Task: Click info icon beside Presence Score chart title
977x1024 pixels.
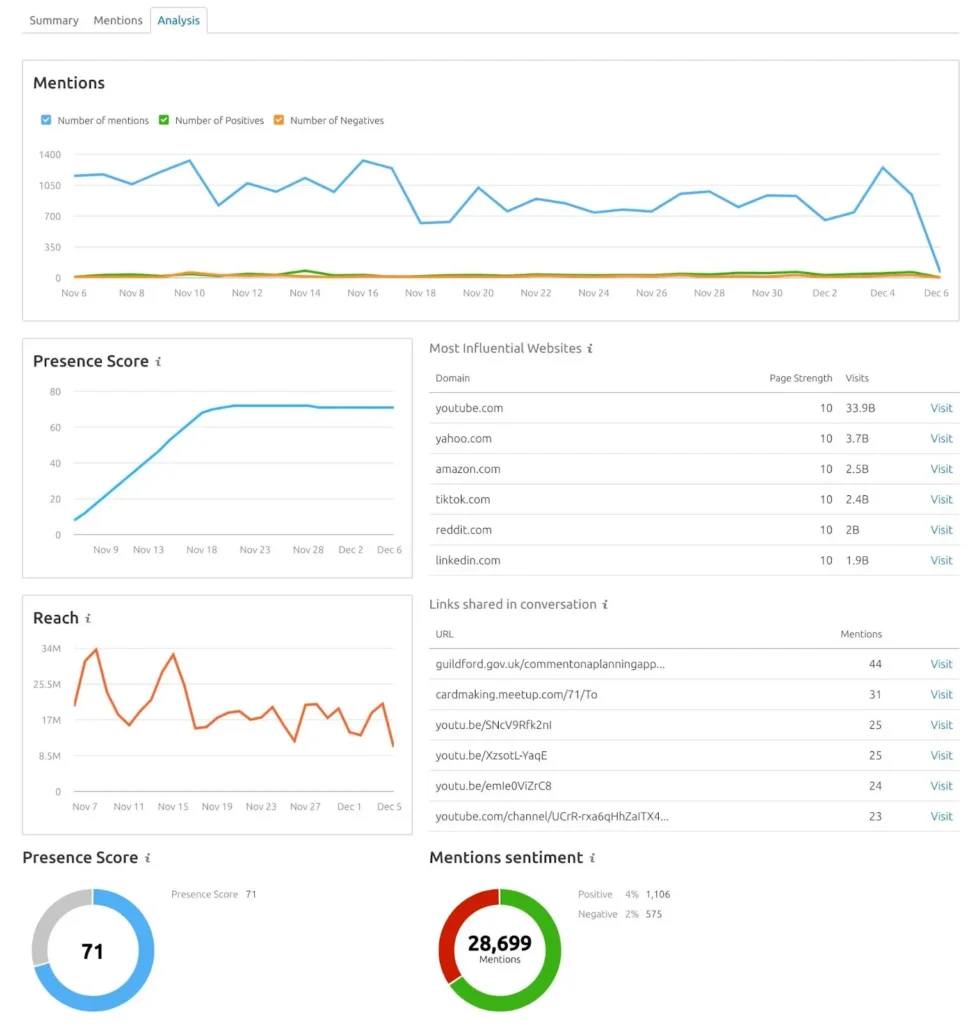Action: (x=160, y=362)
